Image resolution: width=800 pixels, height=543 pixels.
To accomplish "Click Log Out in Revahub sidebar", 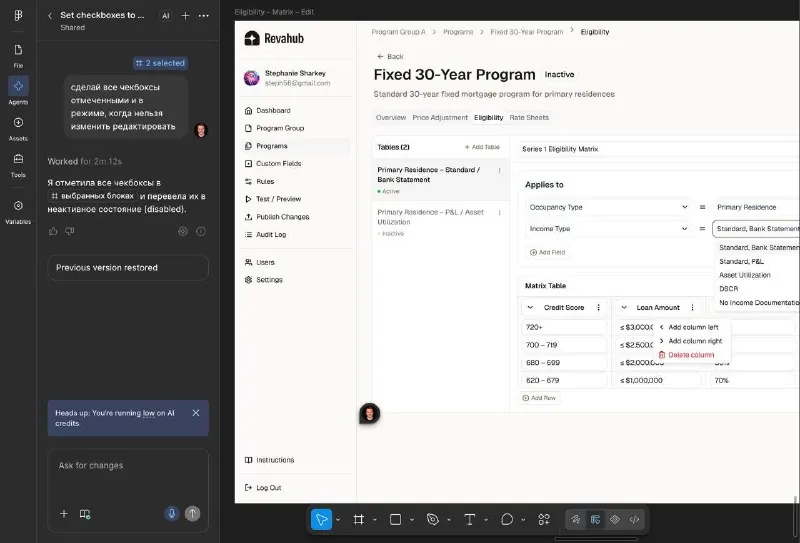I will tap(263, 488).
